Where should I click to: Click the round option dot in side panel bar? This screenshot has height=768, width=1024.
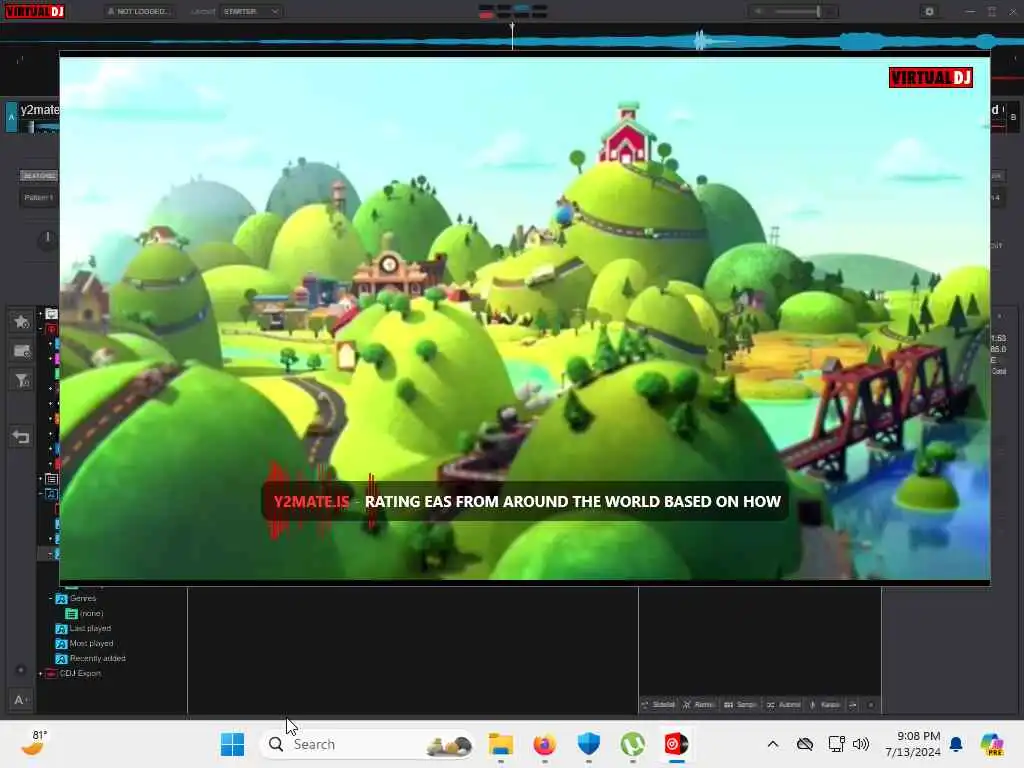tap(871, 705)
